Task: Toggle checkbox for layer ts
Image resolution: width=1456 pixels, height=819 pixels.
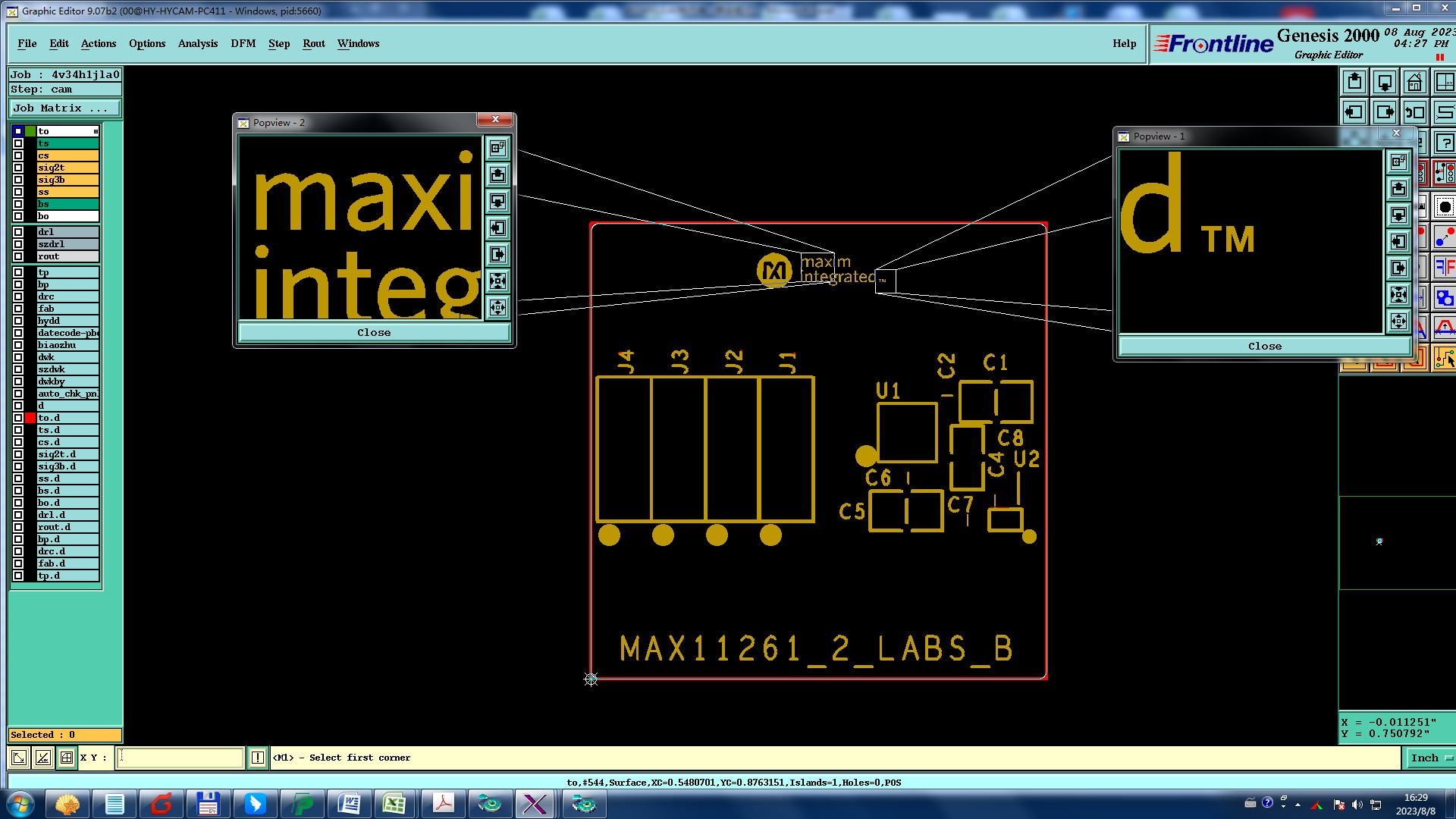Action: pyautogui.click(x=18, y=143)
